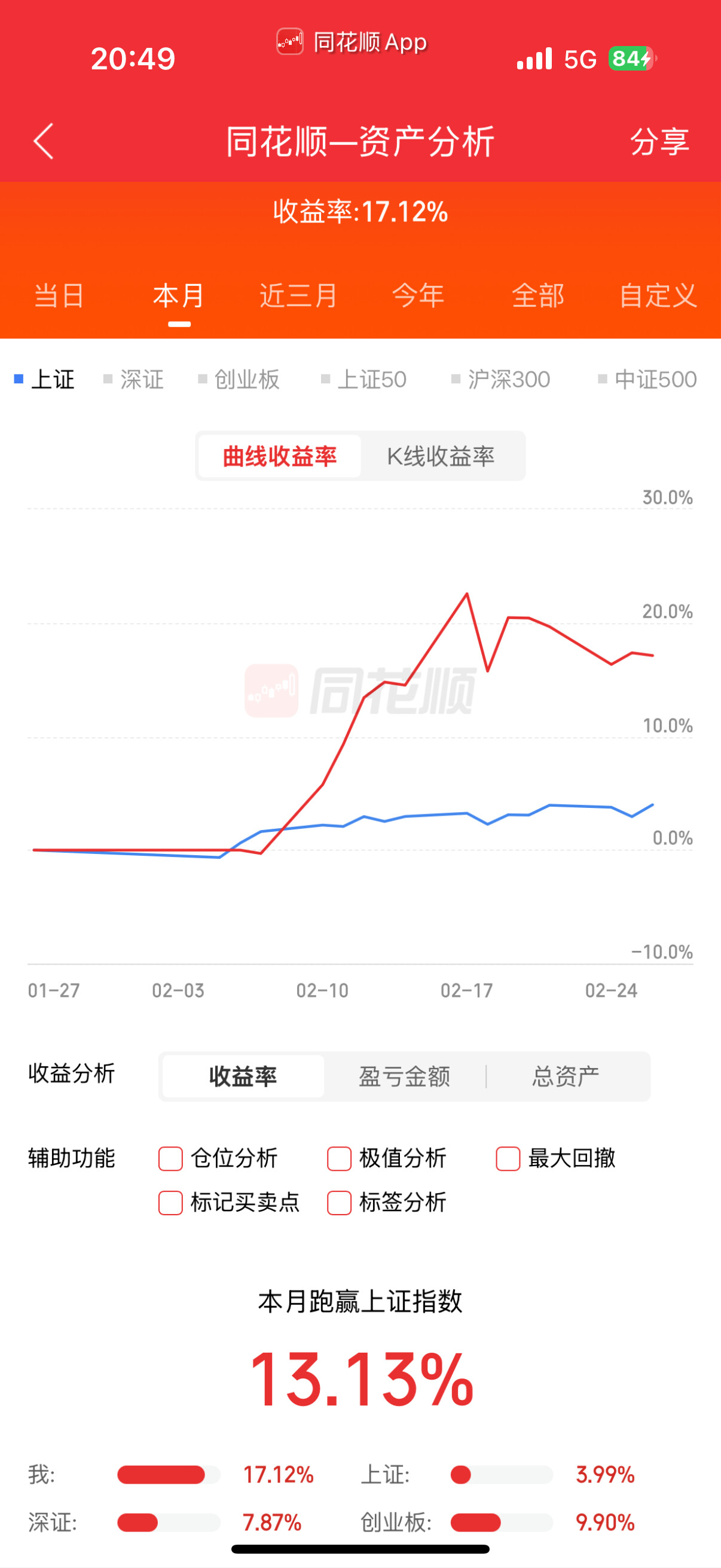Viewport: 721px width, 1568px height.
Task: Select K线收益率 chart mode
Action: 441,456
